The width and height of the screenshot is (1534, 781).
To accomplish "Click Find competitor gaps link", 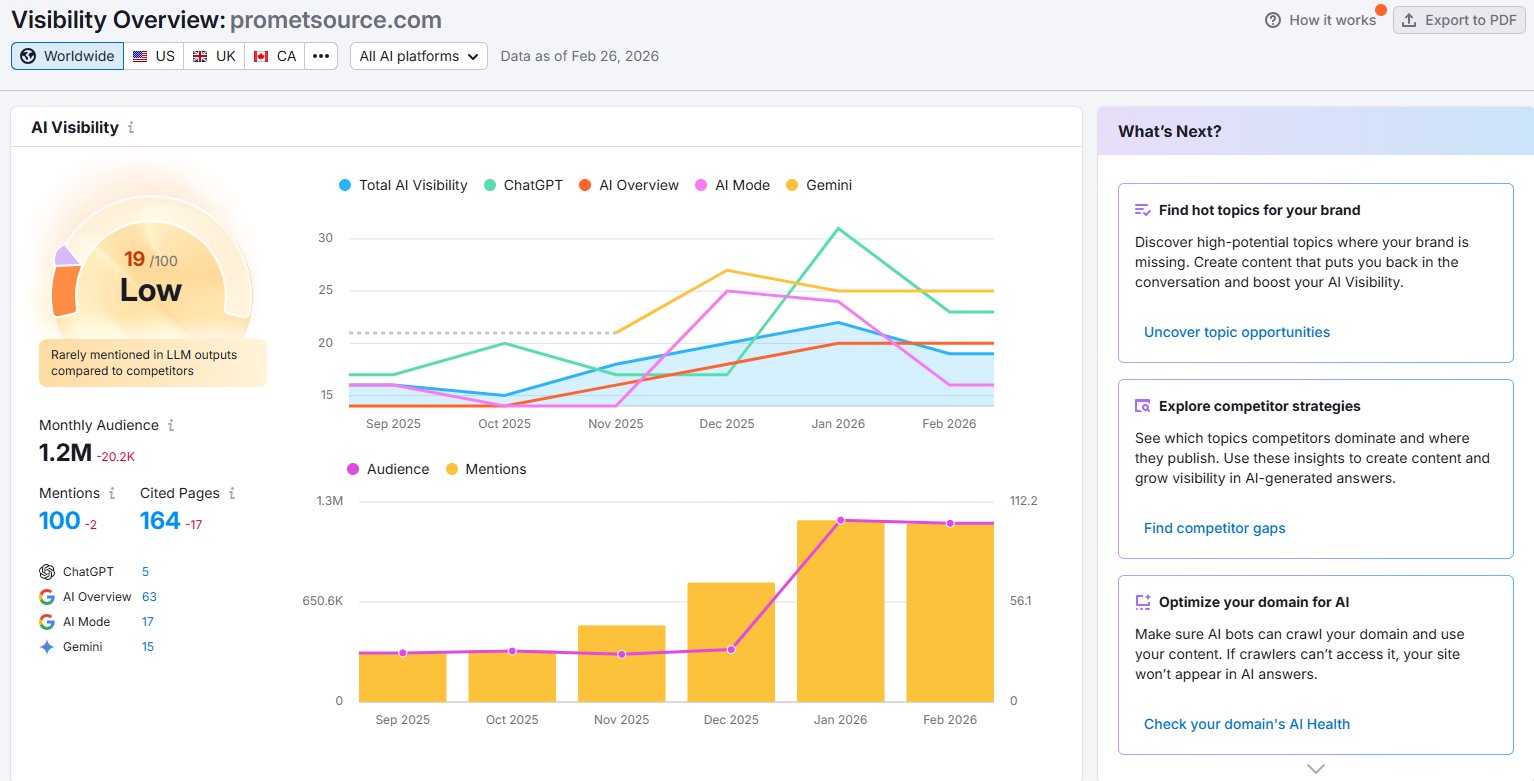I will point(1215,528).
